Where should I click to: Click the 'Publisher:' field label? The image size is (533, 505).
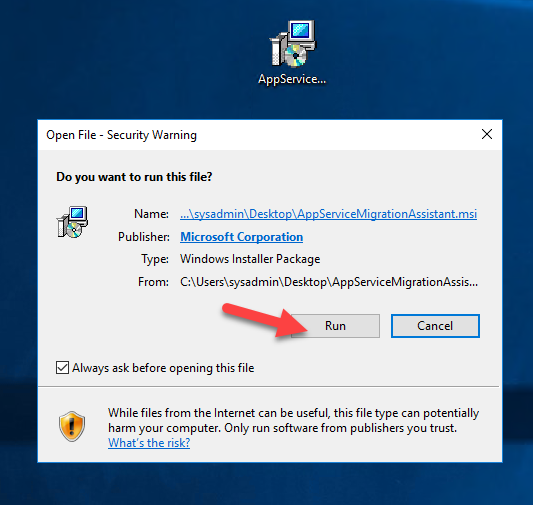pyautogui.click(x=144, y=237)
